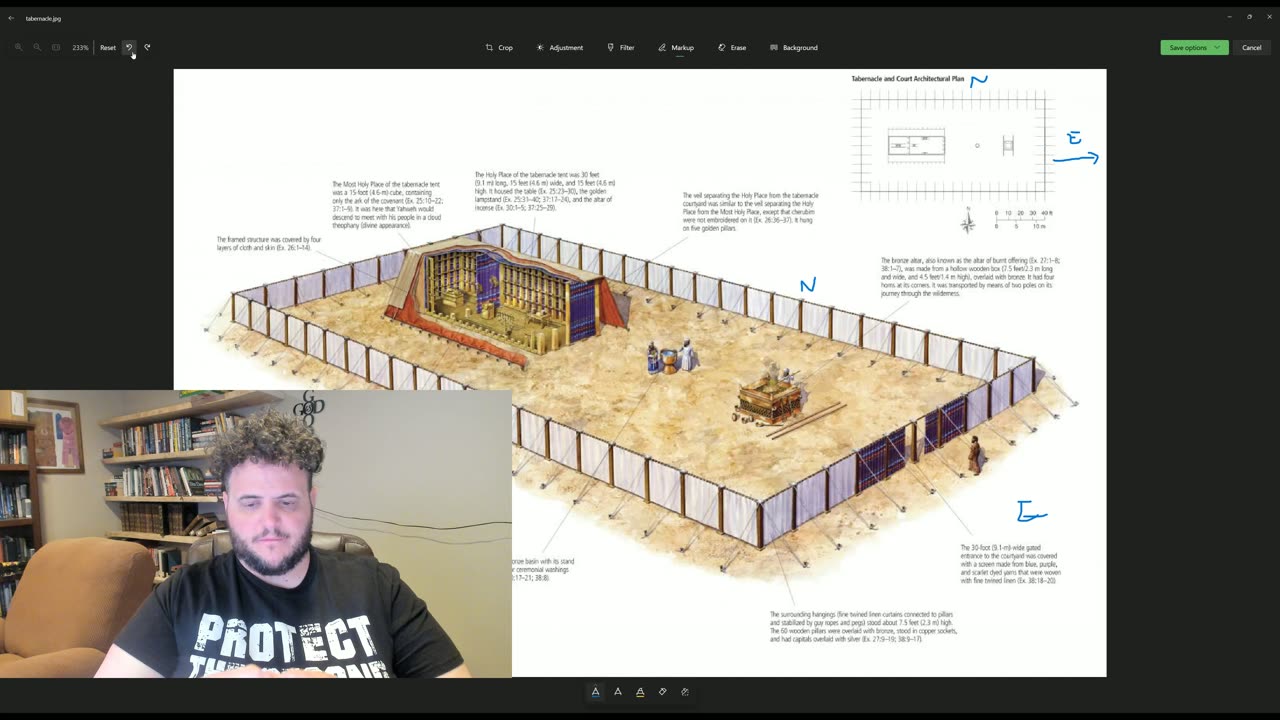Redo the last undone edit
Screen dimensions: 1280x720
coord(147,47)
